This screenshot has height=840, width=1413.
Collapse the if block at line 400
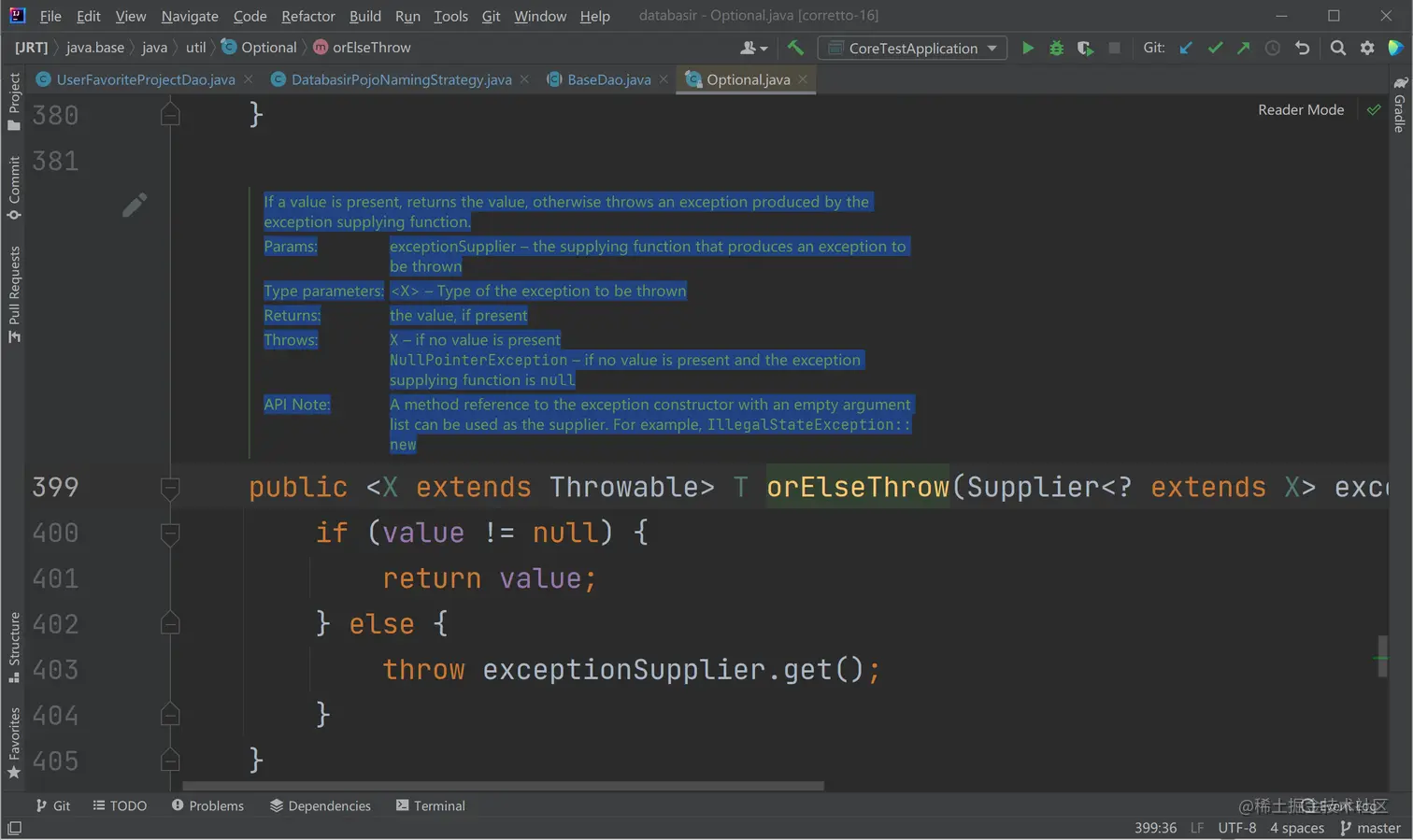point(170,533)
